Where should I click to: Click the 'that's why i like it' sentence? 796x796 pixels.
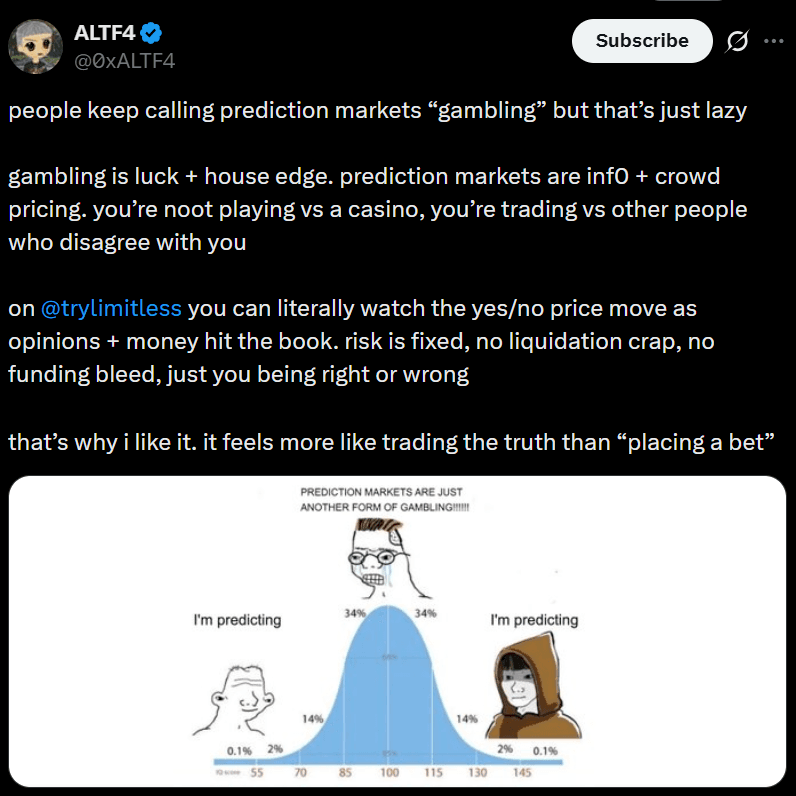pyautogui.click(x=391, y=441)
